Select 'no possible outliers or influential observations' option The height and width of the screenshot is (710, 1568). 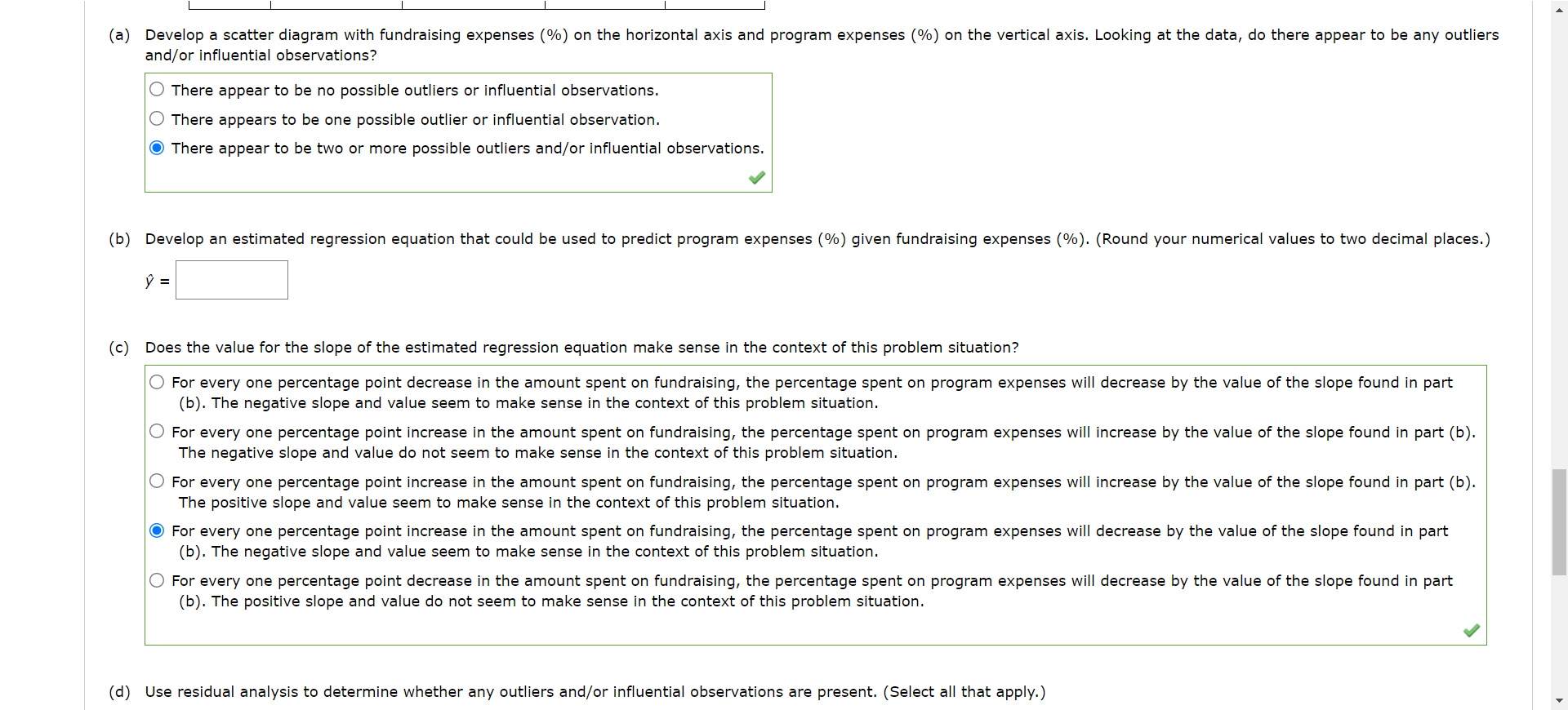tap(157, 89)
